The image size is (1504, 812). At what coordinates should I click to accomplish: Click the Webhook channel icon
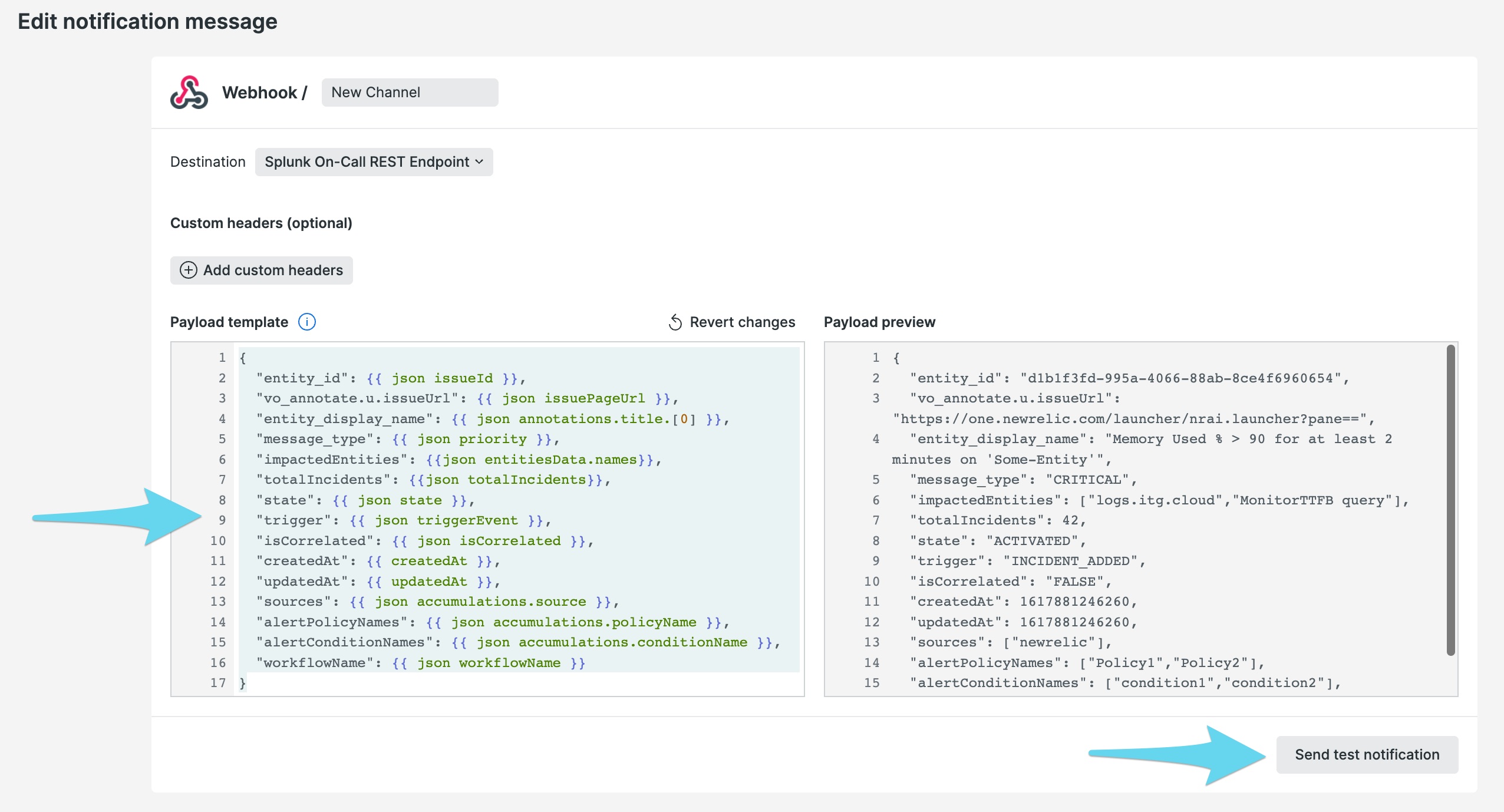(x=189, y=92)
